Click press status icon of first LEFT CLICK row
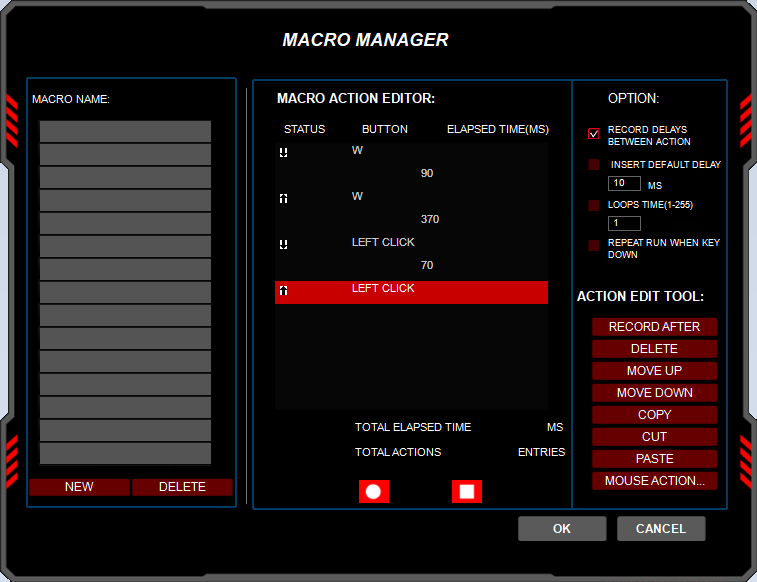757x582 pixels. pos(284,244)
